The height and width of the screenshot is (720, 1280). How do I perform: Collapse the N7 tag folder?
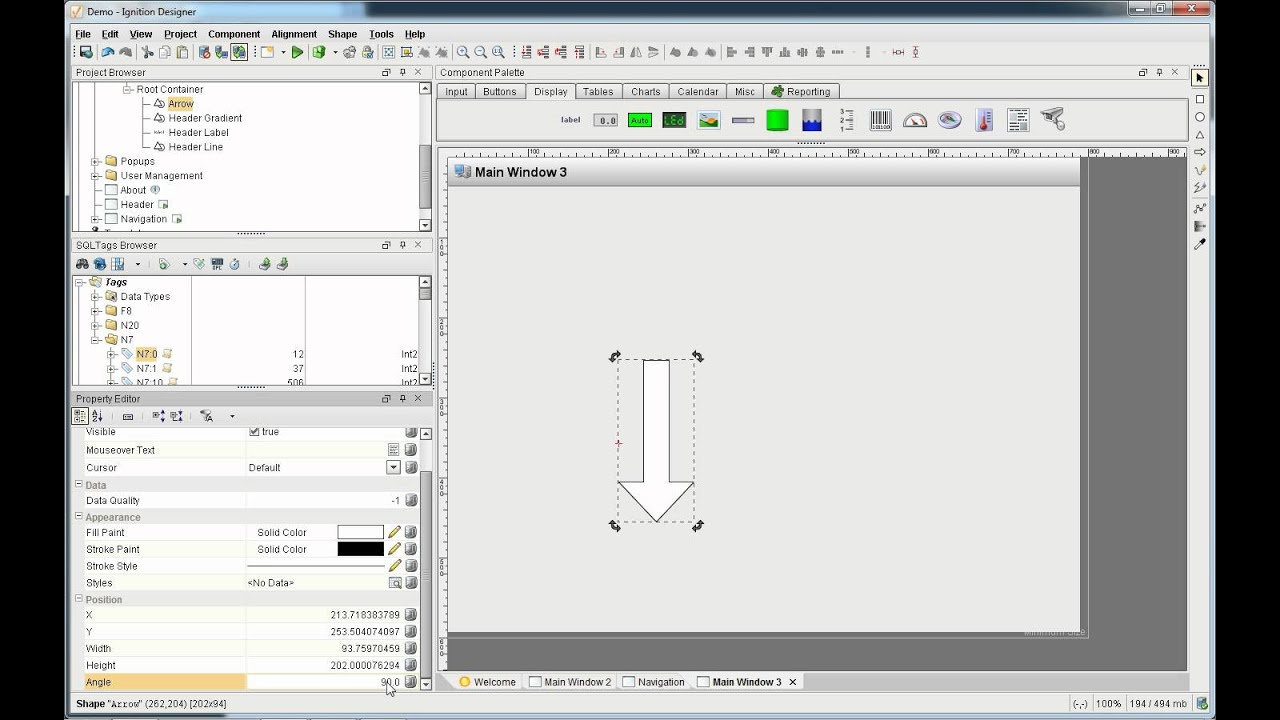[96, 340]
